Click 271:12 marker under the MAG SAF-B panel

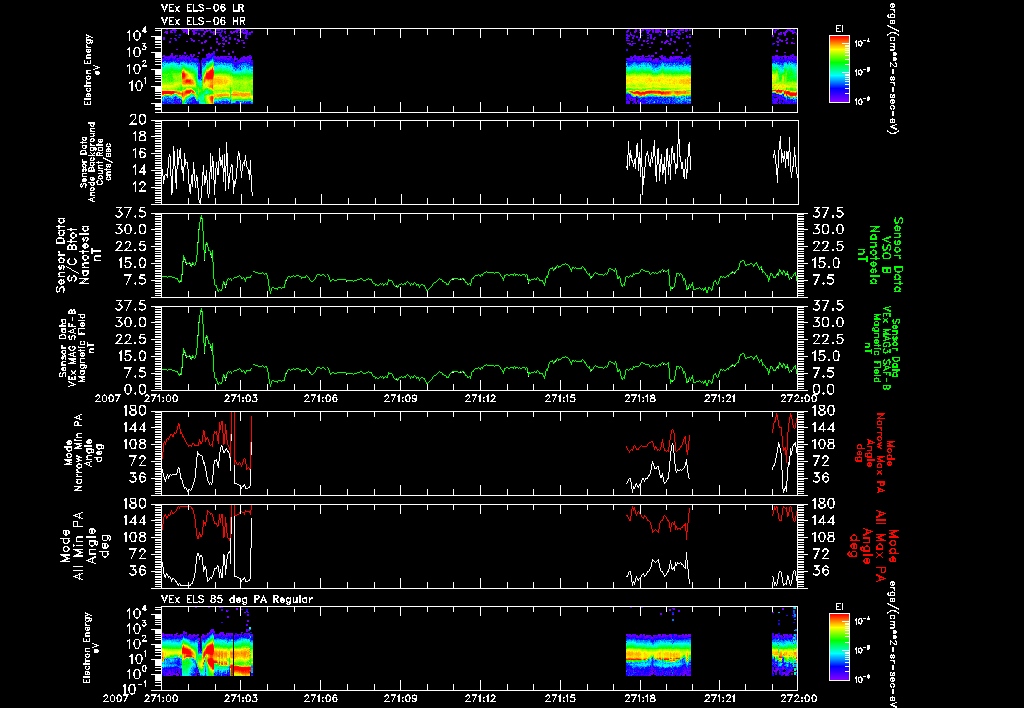click(481, 398)
